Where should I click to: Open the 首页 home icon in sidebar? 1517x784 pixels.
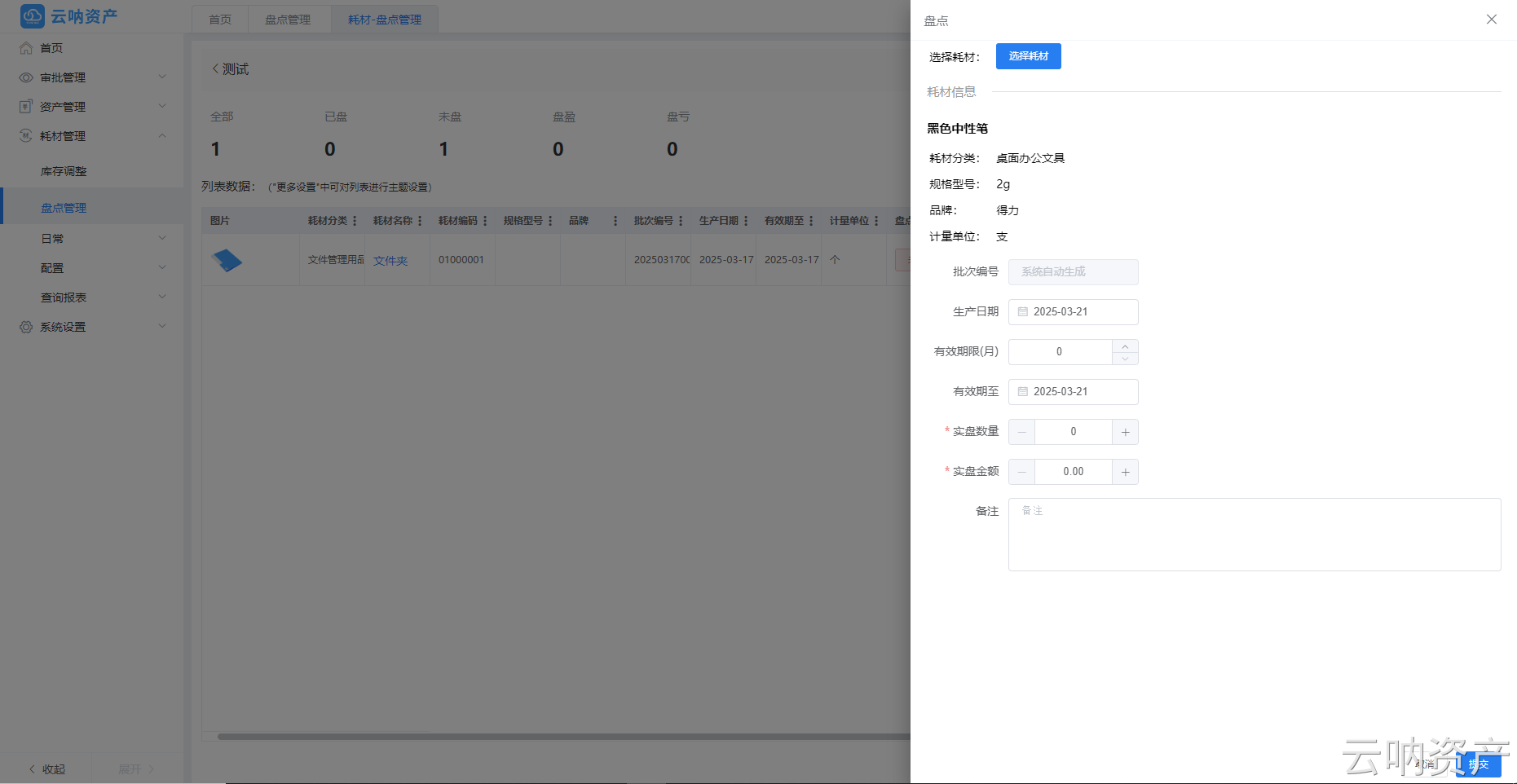(25, 47)
